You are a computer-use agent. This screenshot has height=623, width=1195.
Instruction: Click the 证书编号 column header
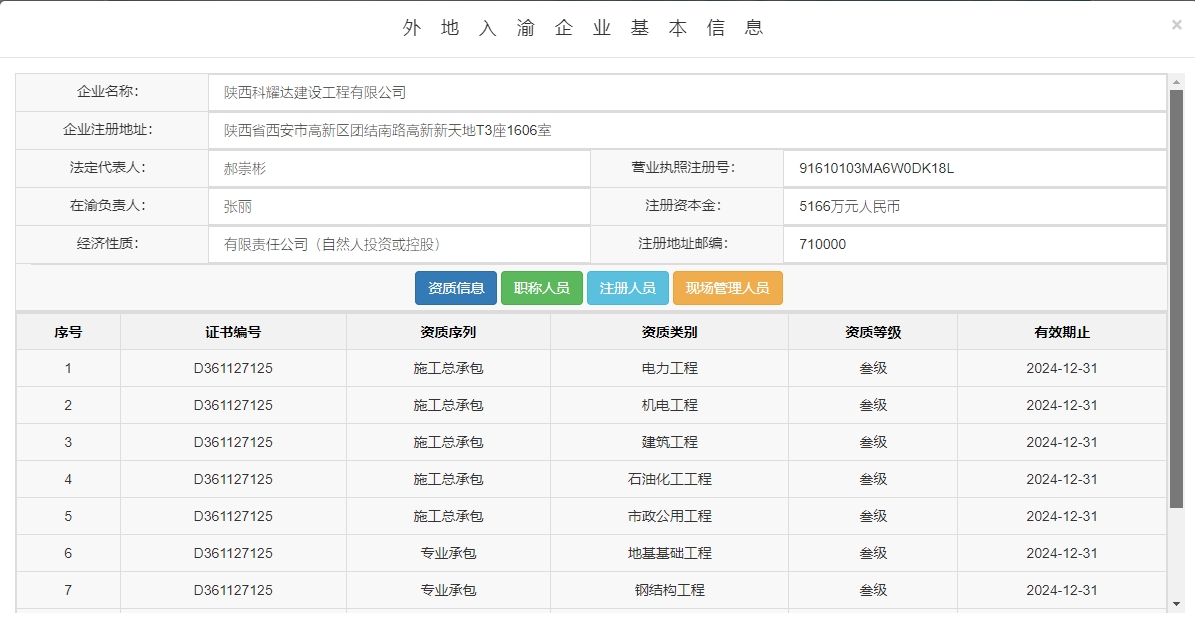pos(233,332)
